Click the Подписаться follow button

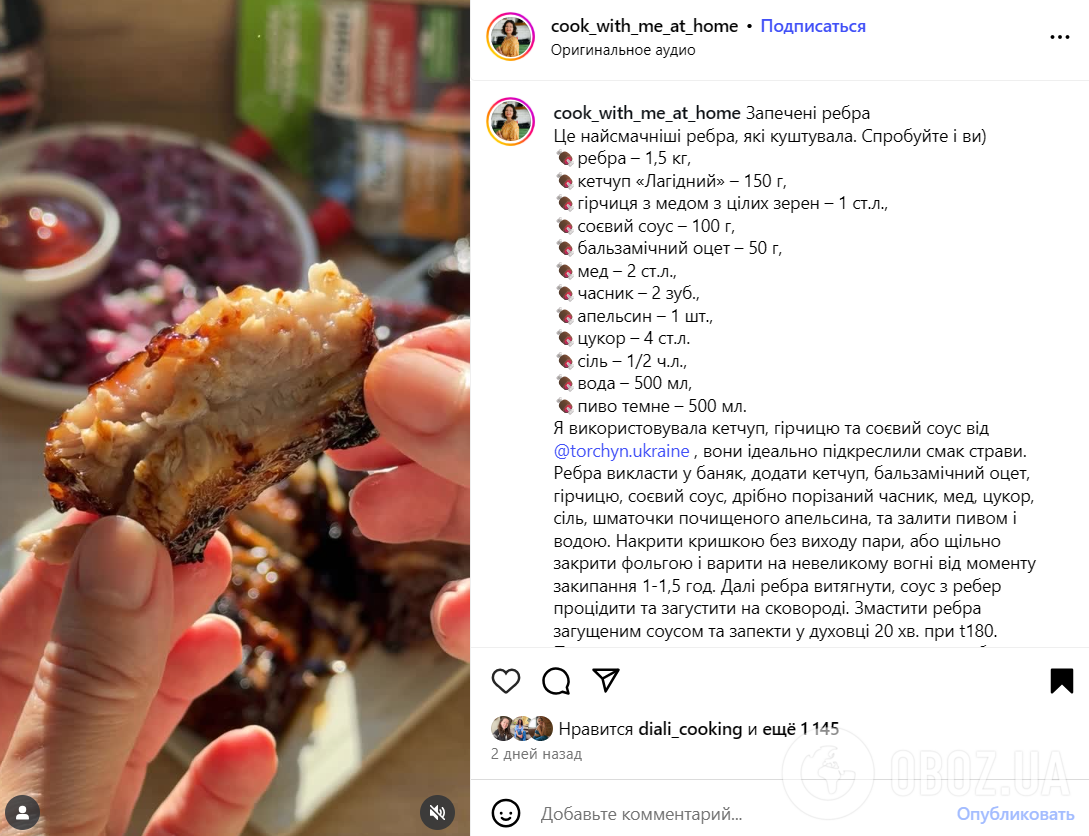813,26
